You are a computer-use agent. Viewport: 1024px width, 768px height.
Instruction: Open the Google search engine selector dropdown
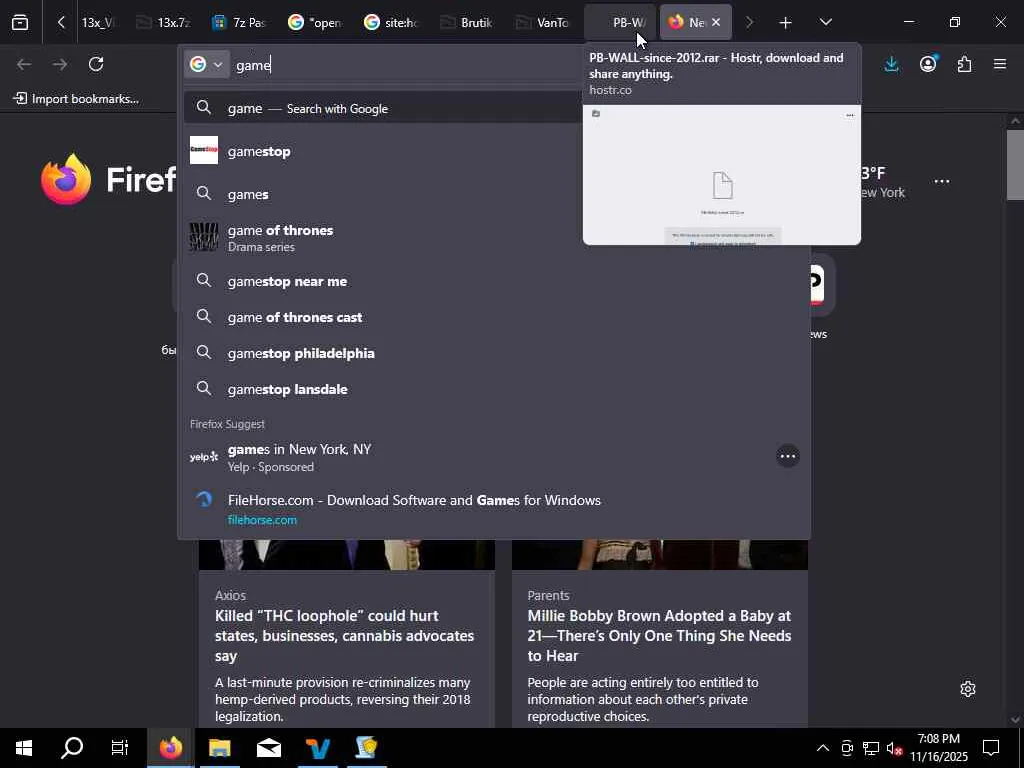click(x=206, y=64)
